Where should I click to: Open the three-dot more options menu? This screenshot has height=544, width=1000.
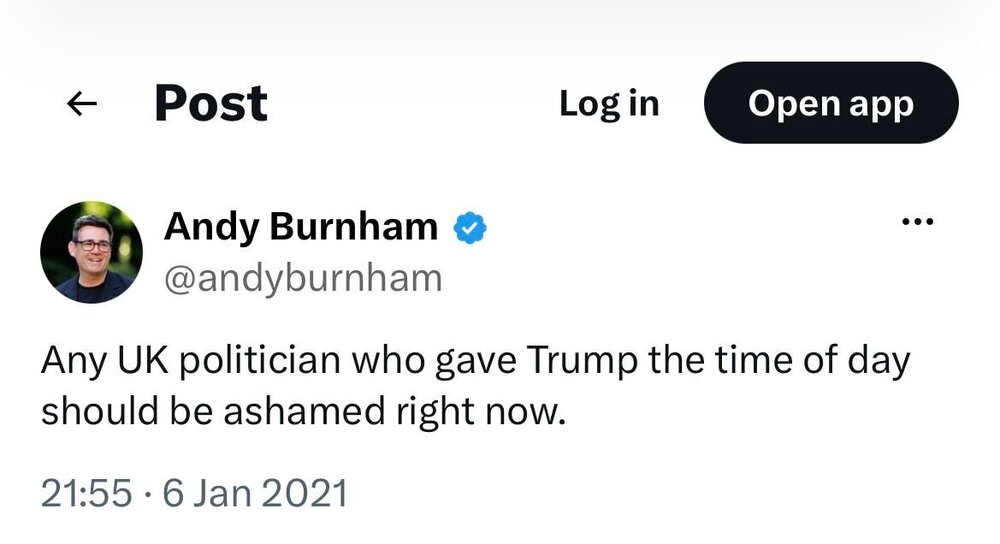(918, 222)
